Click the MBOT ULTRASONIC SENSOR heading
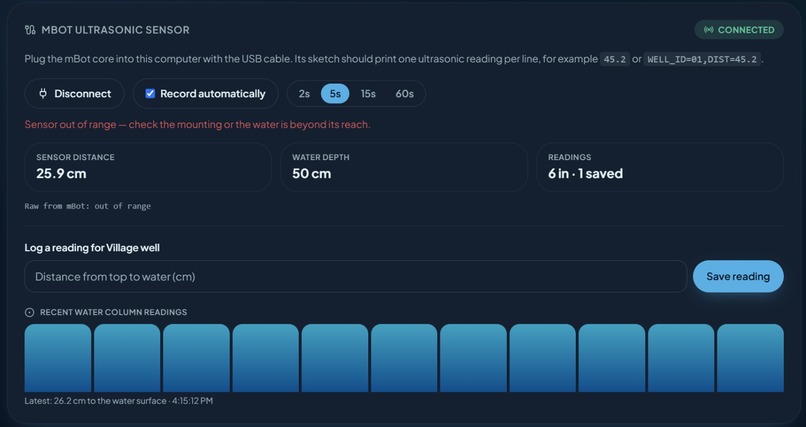 pyautogui.click(x=116, y=30)
